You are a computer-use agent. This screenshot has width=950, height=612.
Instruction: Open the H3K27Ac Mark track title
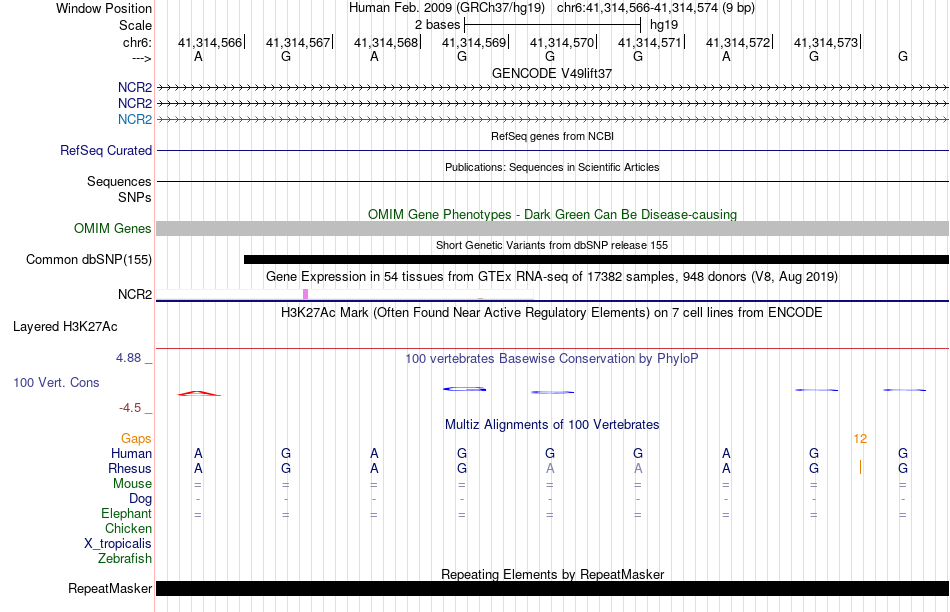tap(552, 313)
